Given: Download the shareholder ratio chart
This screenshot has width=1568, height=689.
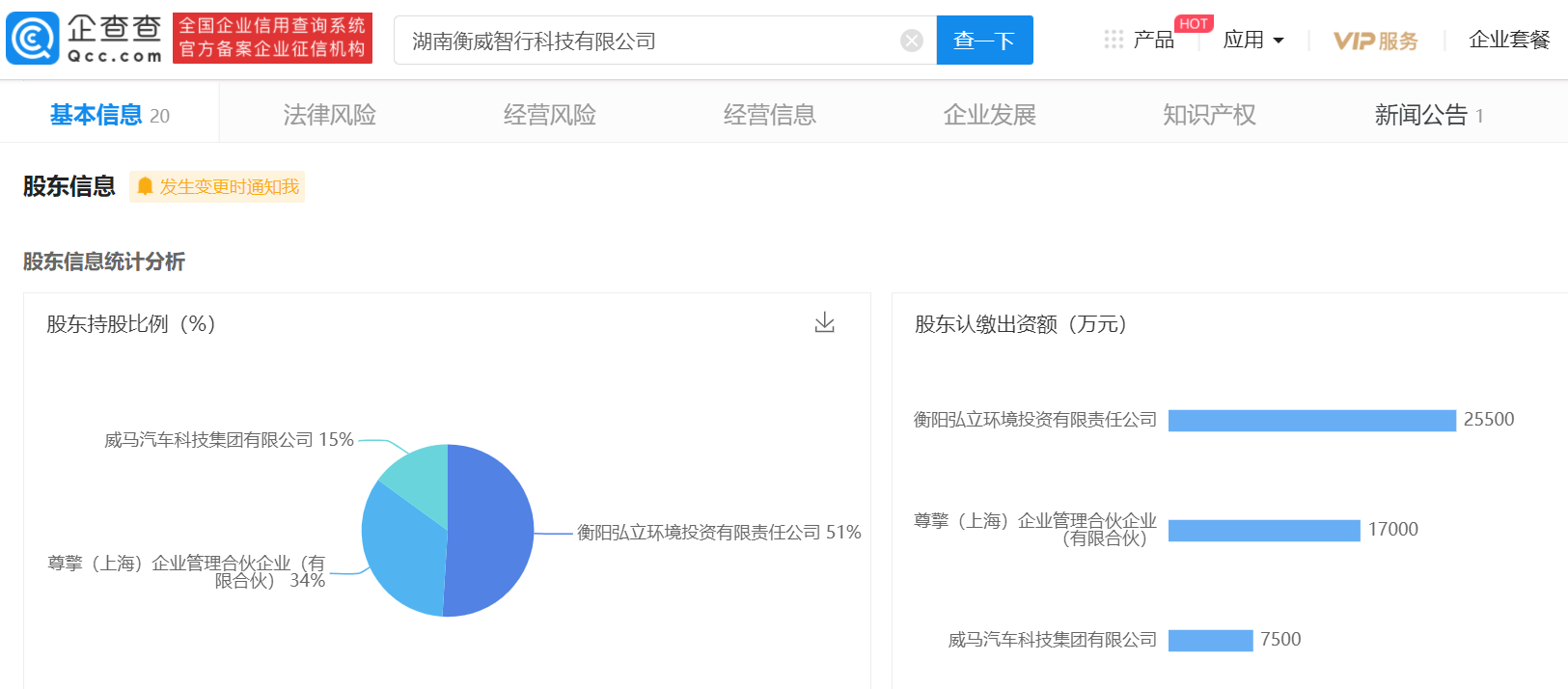Looking at the screenshot, I should click(824, 322).
